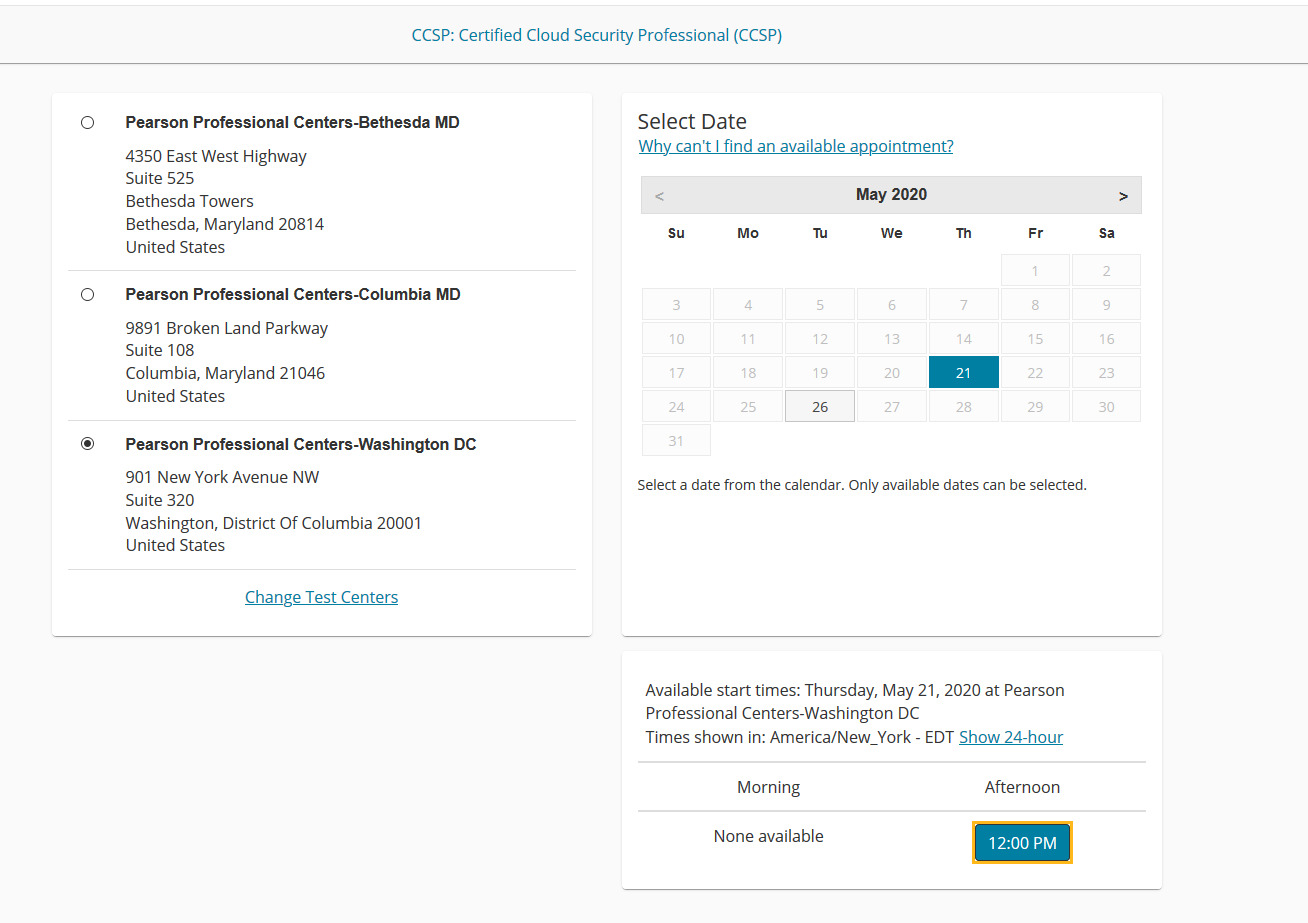Click Pearson Professional Centers-Bethesda MD label
Screen dimensions: 1308x923
[292, 122]
